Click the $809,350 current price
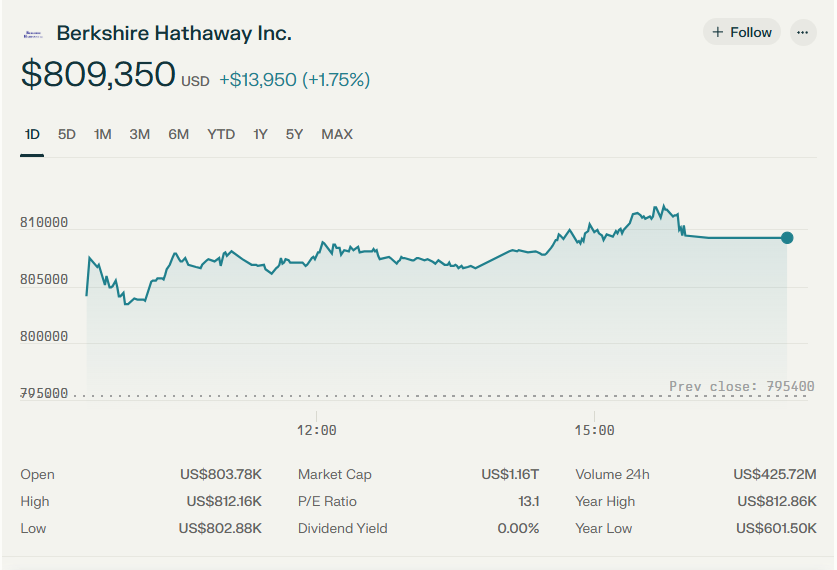837x570 pixels. point(98,74)
